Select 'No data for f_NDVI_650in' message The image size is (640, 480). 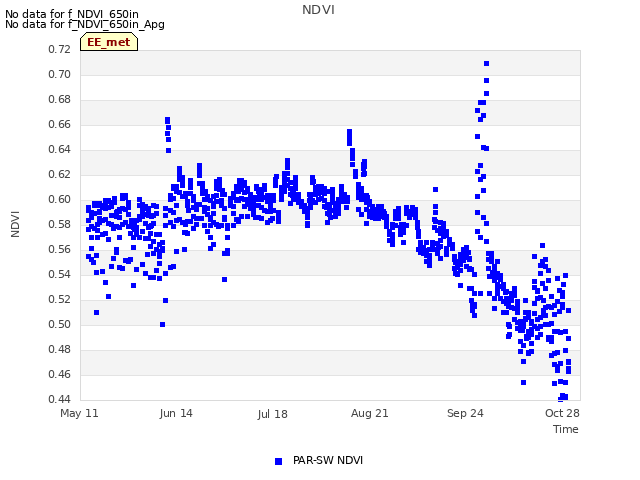tap(72, 14)
